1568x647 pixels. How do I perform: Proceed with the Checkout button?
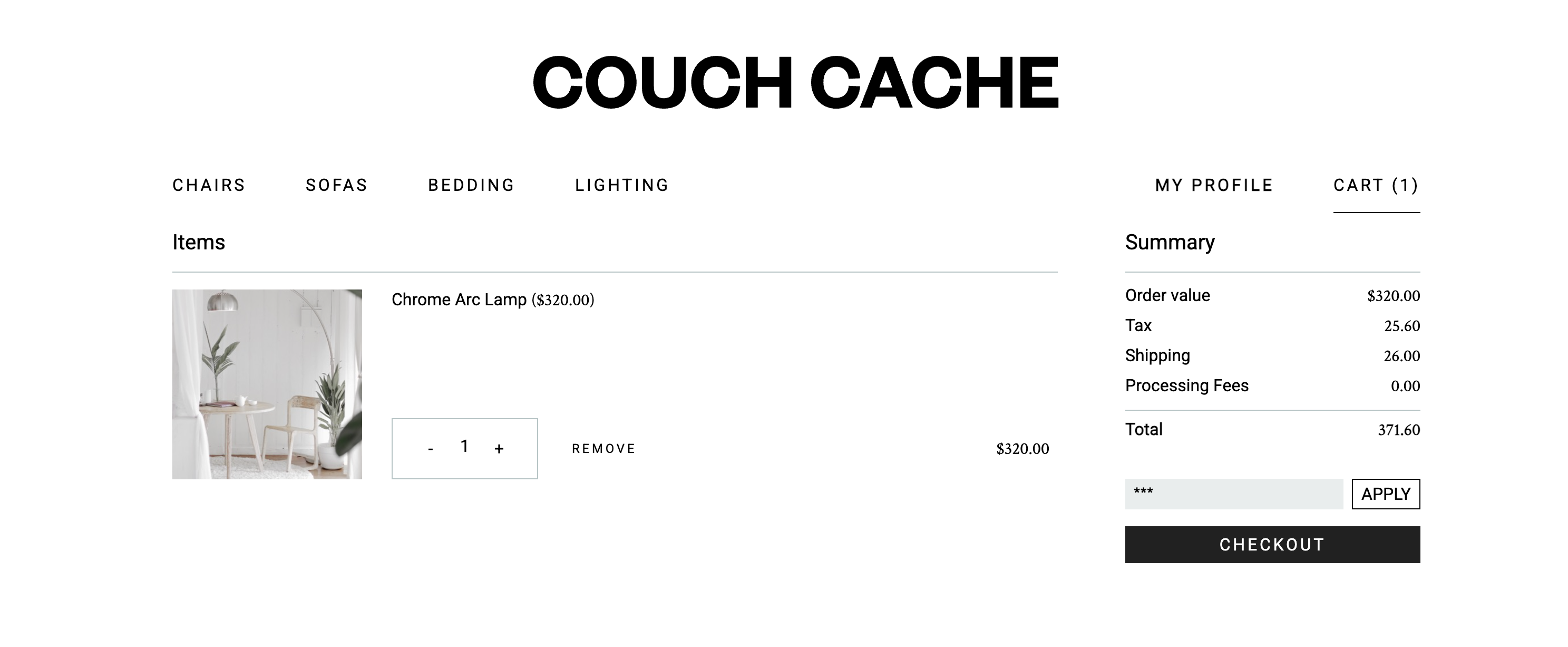coord(1272,545)
